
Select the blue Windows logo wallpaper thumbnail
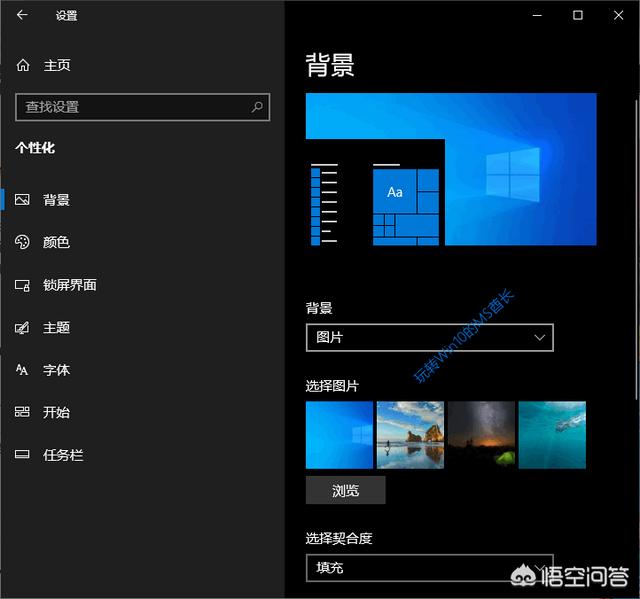[x=339, y=435]
